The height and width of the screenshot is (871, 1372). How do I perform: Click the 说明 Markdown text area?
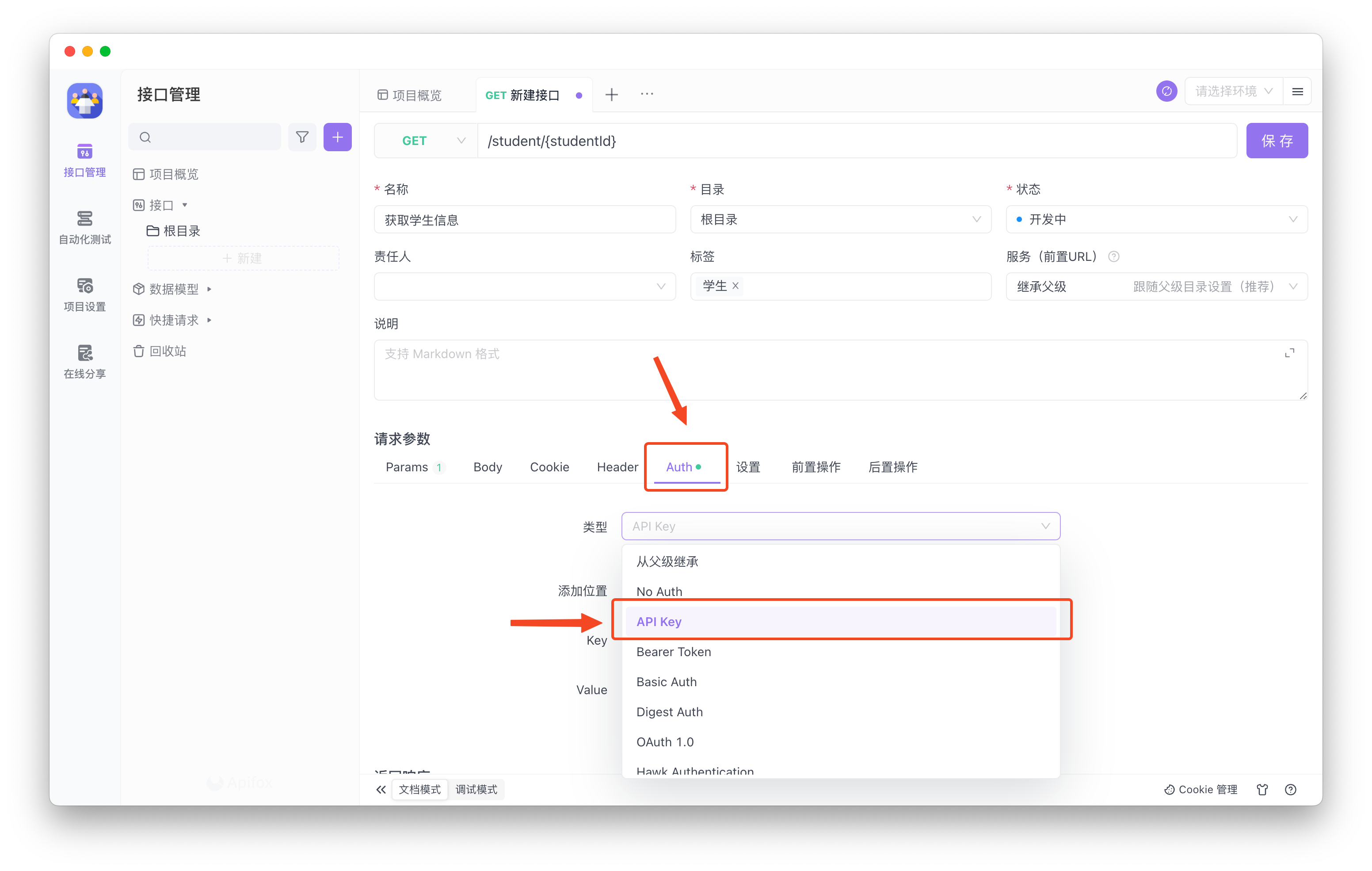point(840,370)
